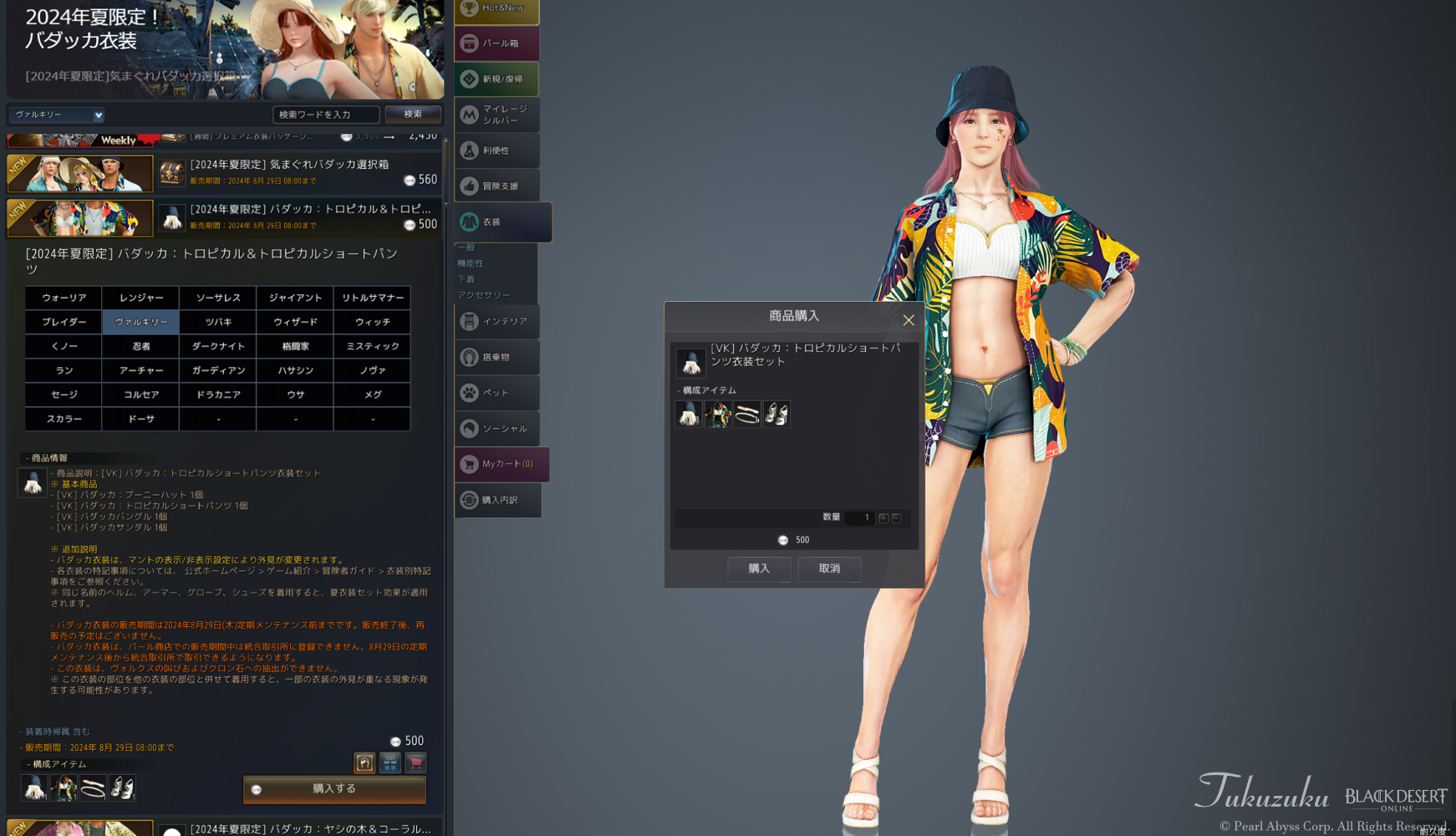Open the ソーシャル category
1456x836 pixels.
(496, 429)
